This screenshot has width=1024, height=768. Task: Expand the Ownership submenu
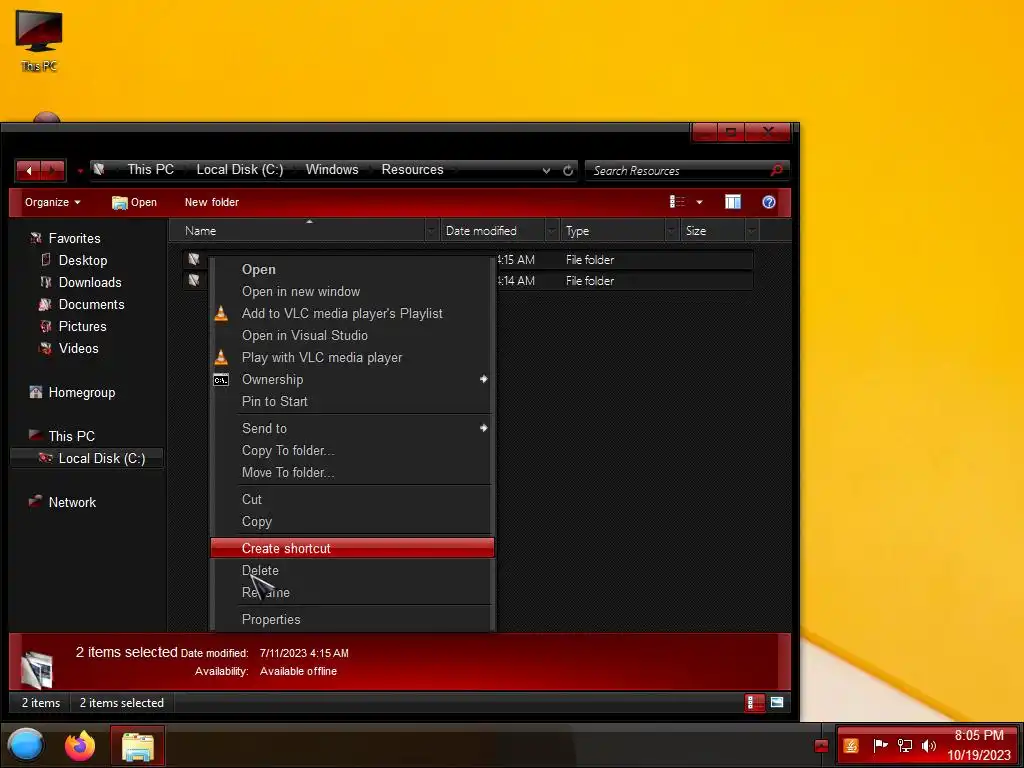pos(352,379)
